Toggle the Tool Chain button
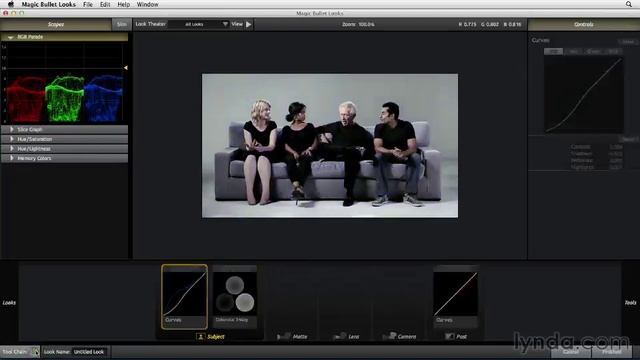 (x=20, y=352)
